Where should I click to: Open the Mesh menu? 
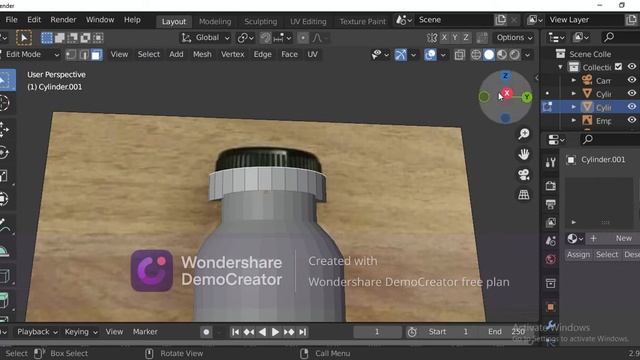[x=202, y=54]
